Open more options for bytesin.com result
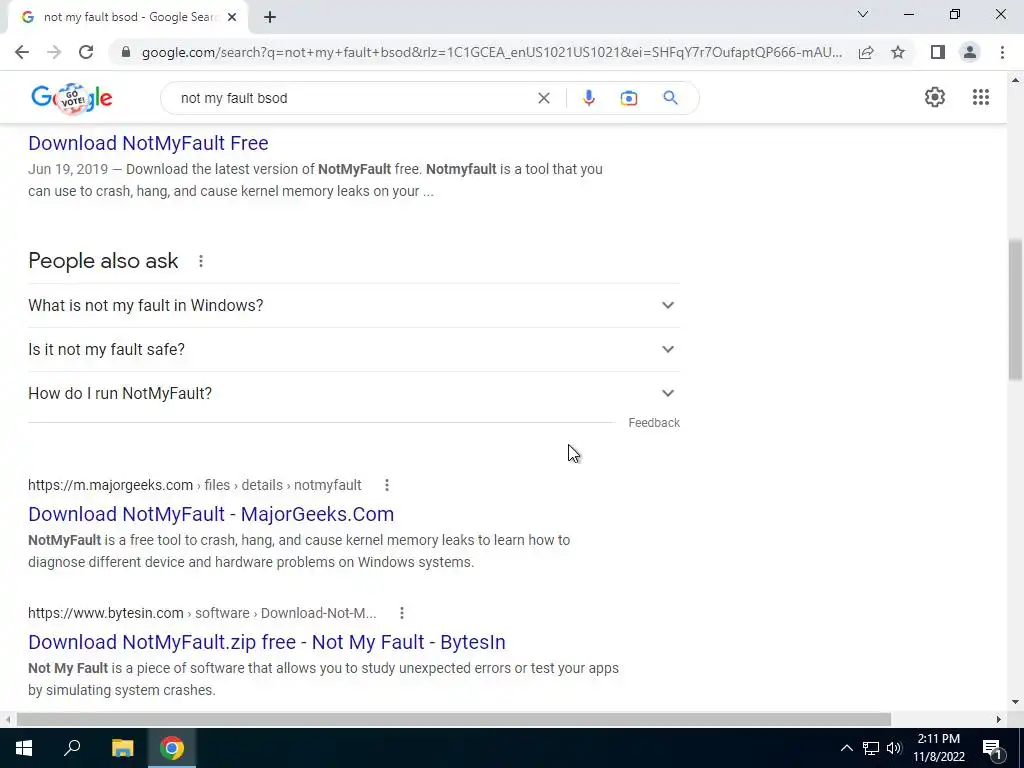This screenshot has height=768, width=1024. coord(402,613)
